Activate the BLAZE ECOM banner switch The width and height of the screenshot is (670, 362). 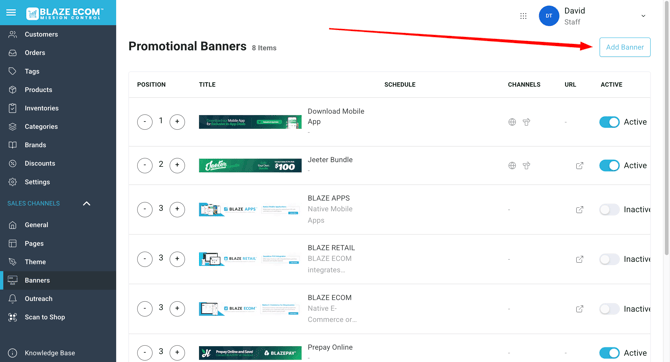(x=609, y=309)
